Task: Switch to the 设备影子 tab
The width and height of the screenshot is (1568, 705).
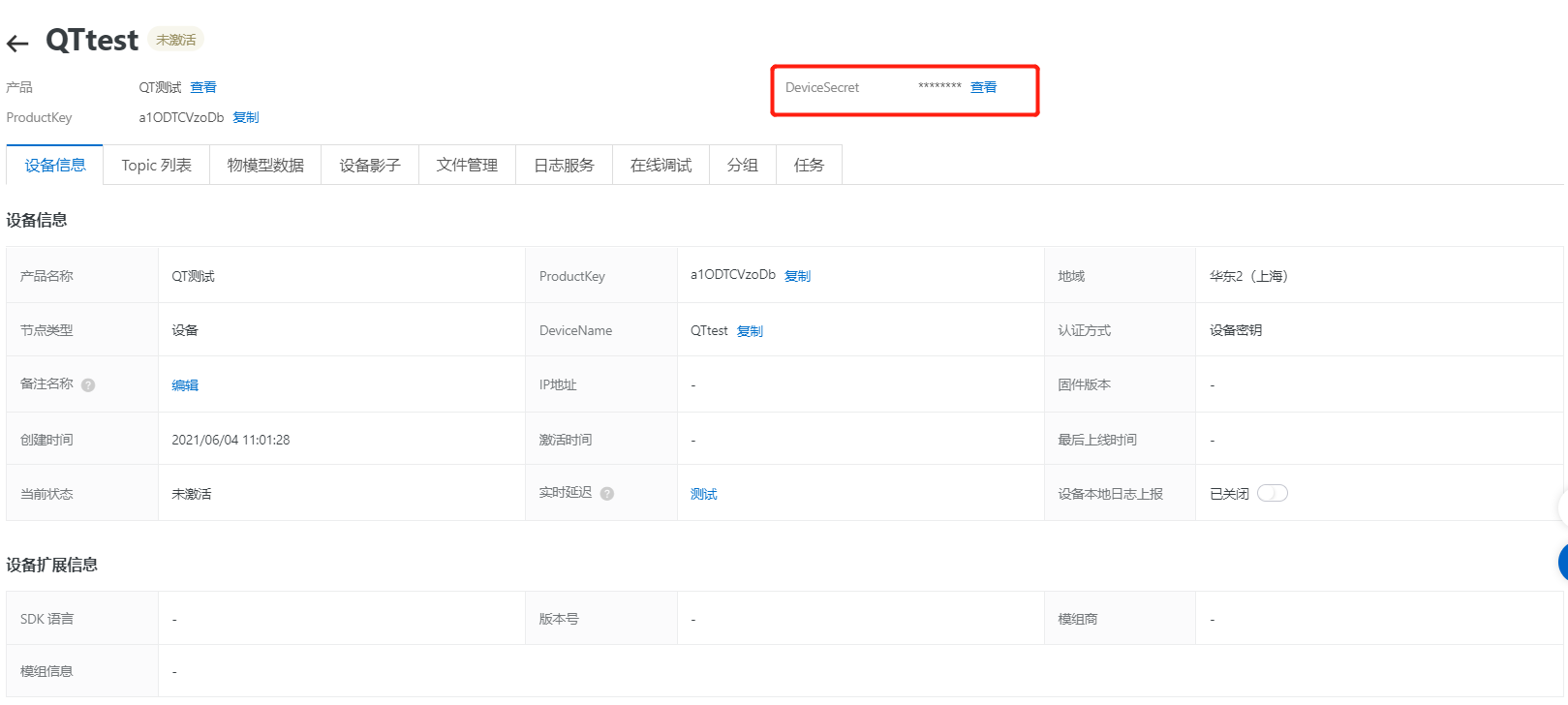Action: click(x=370, y=166)
